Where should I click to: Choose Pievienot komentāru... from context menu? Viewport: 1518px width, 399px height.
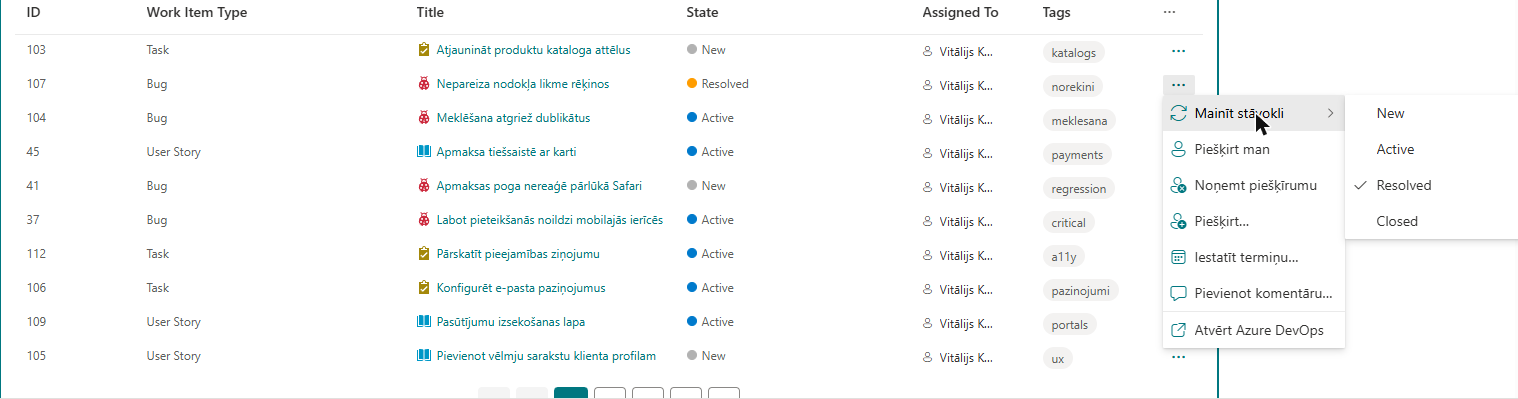pyautogui.click(x=1254, y=294)
